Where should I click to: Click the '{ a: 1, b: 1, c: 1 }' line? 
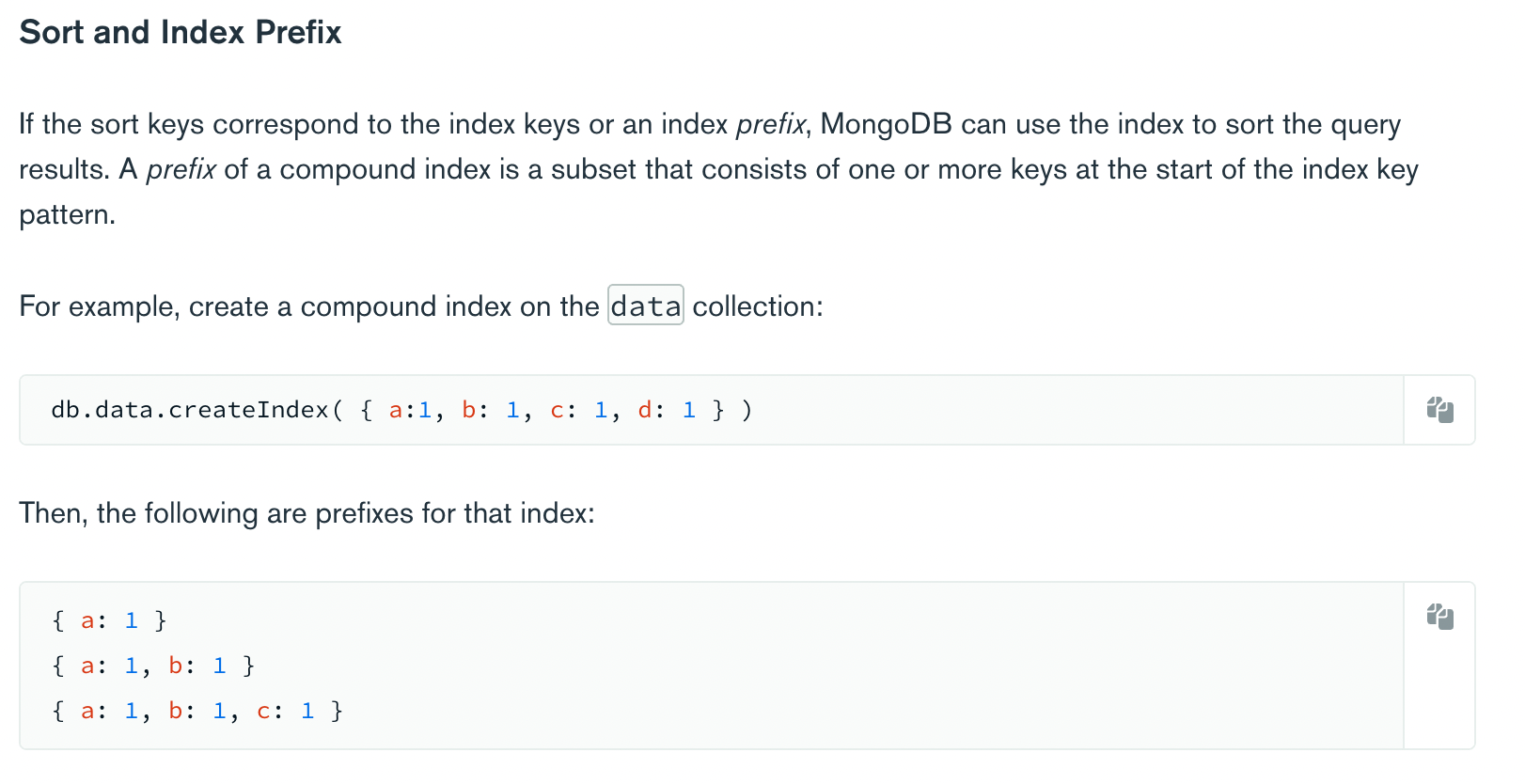pos(197,711)
